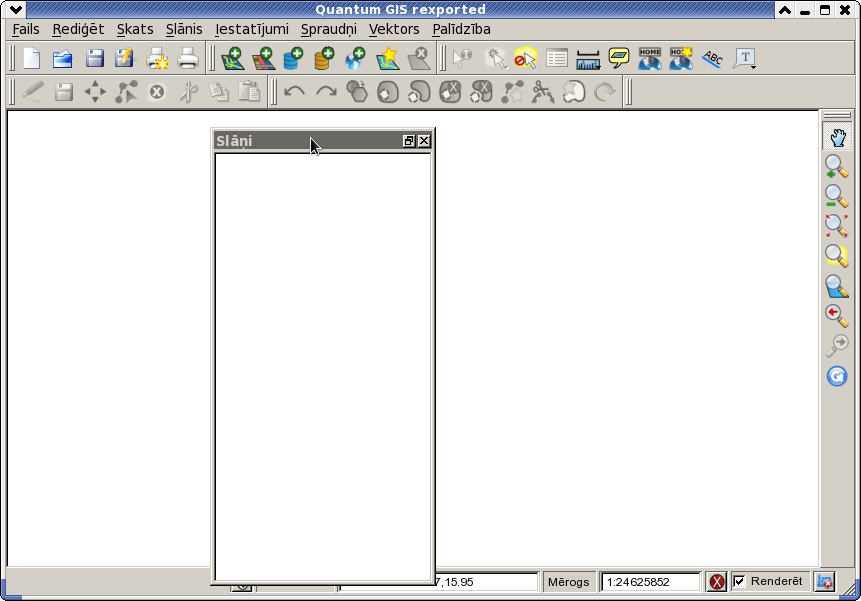Click the Delete Ring icon
The height and width of the screenshot is (601, 861).
point(450,92)
